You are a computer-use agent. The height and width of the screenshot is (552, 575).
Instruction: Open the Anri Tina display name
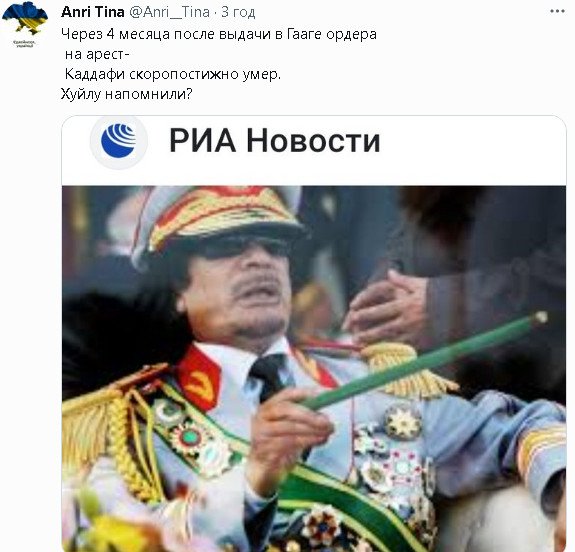tap(93, 12)
